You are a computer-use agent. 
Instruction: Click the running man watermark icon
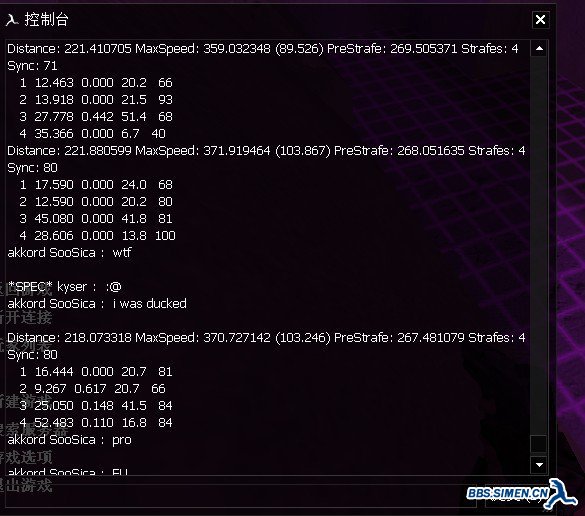562,493
